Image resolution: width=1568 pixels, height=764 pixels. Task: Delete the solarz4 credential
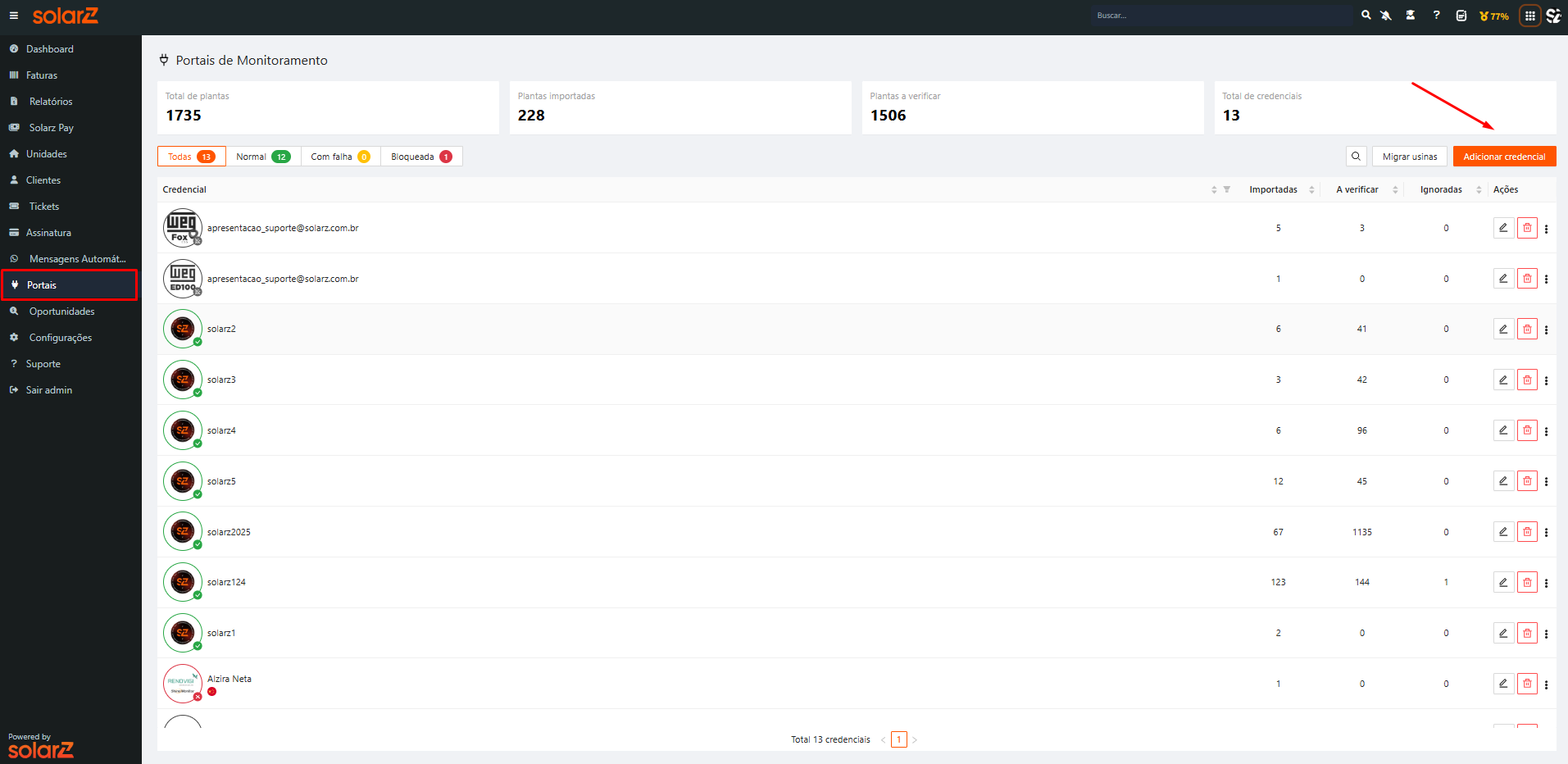point(1527,430)
